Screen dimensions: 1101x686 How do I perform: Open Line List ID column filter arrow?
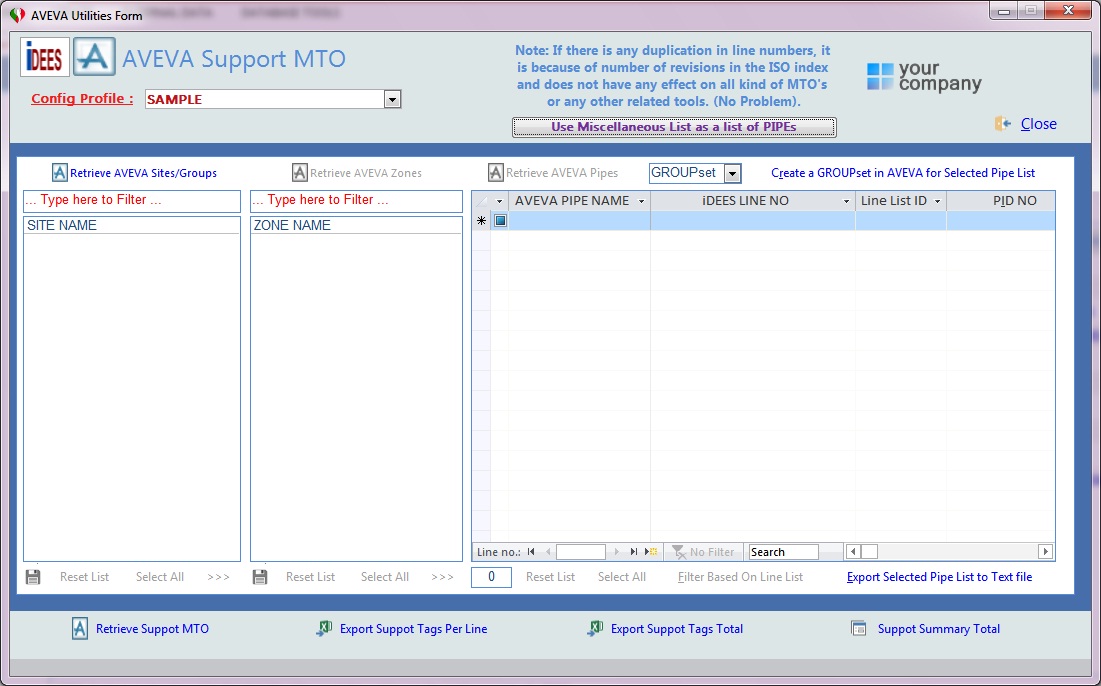click(937, 202)
